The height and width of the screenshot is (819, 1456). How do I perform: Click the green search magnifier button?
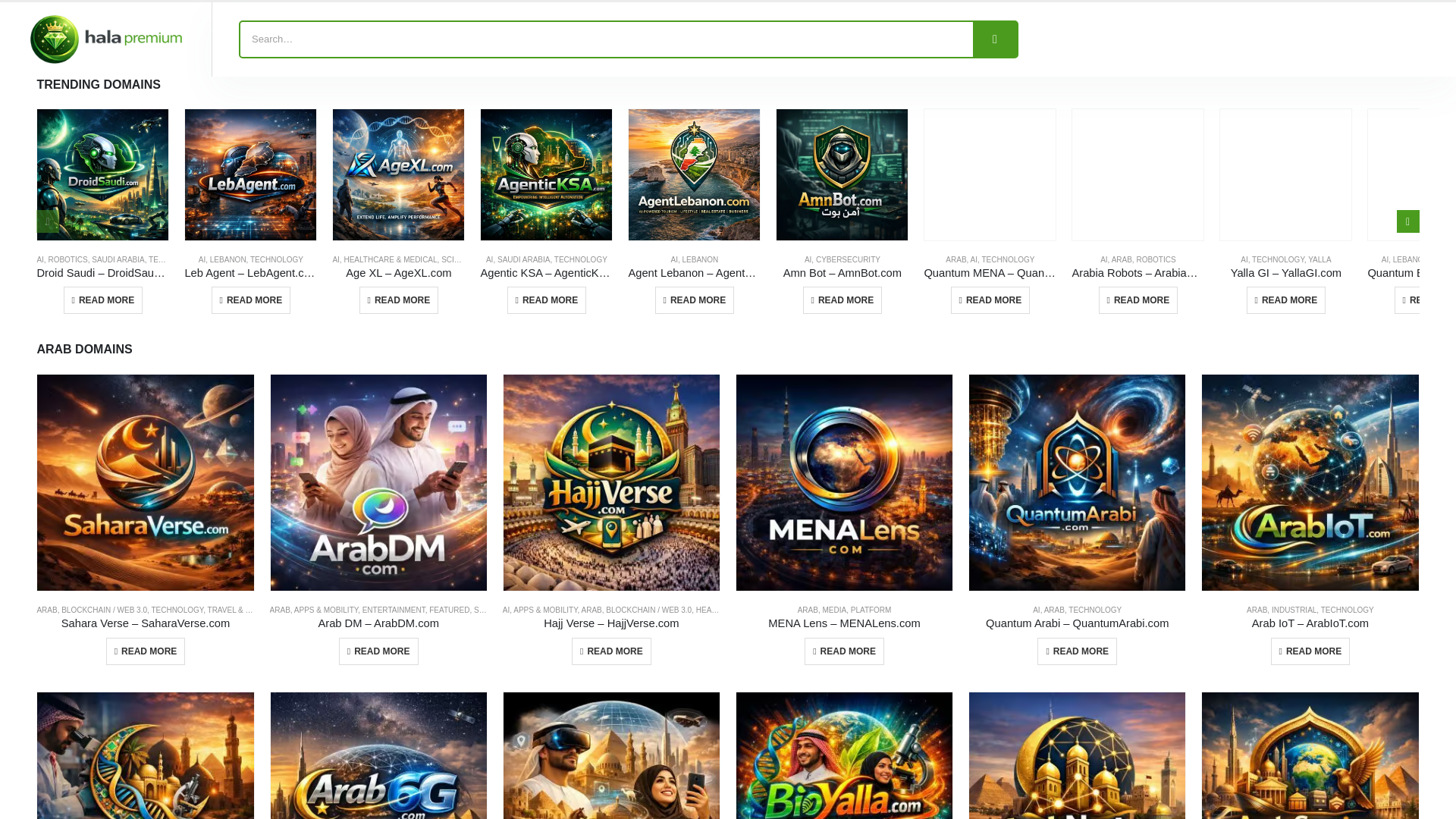pyautogui.click(x=995, y=39)
